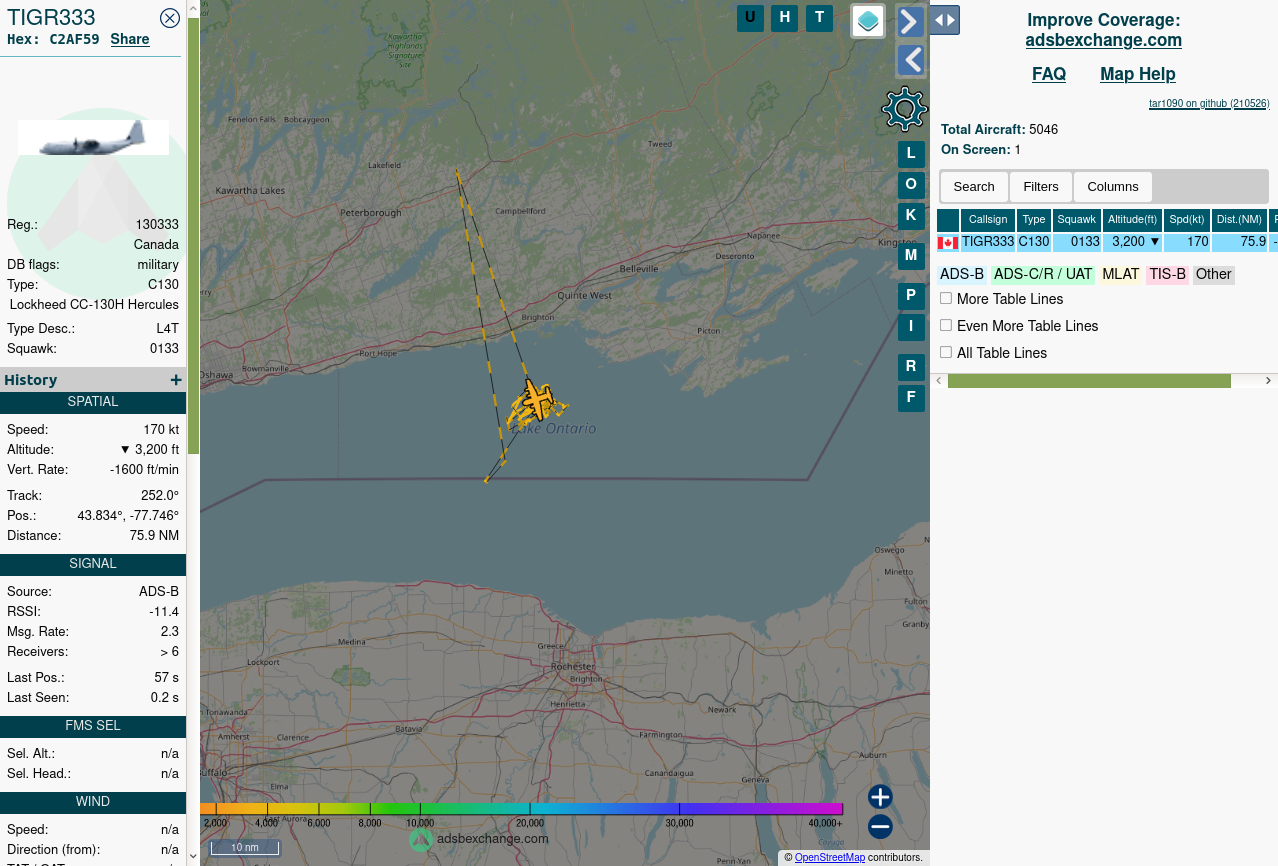The height and width of the screenshot is (866, 1278).
Task: Toggle the P map option button
Action: (911, 296)
